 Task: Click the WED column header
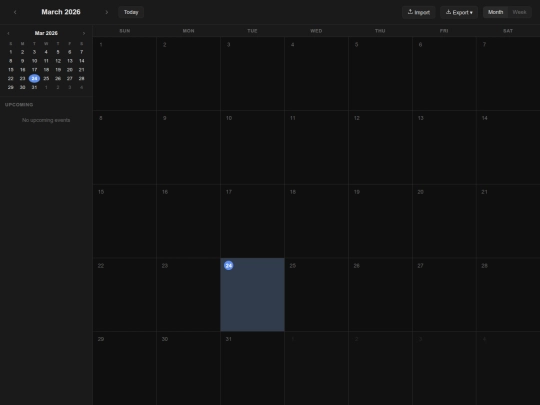click(316, 31)
